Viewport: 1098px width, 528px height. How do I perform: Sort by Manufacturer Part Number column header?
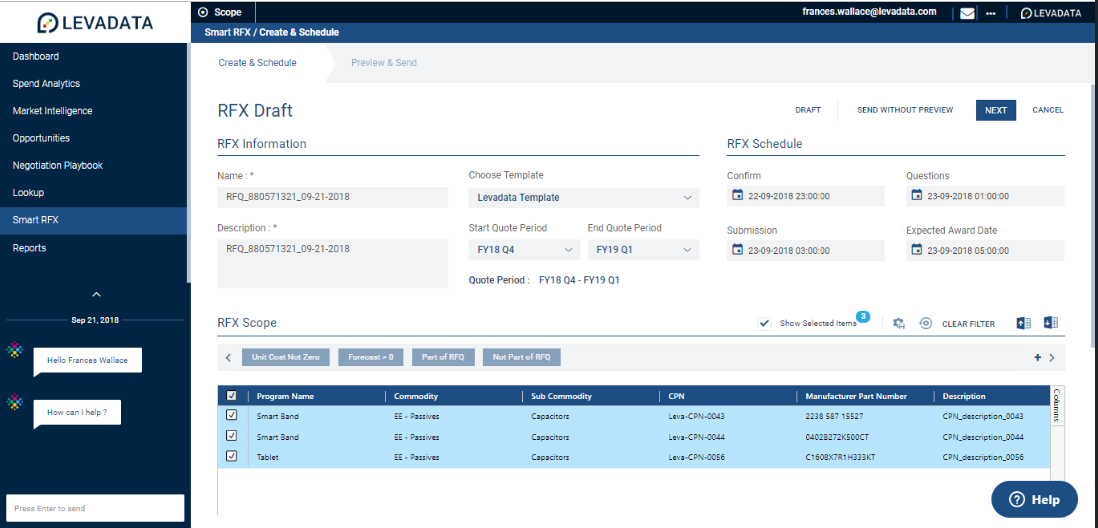856,396
